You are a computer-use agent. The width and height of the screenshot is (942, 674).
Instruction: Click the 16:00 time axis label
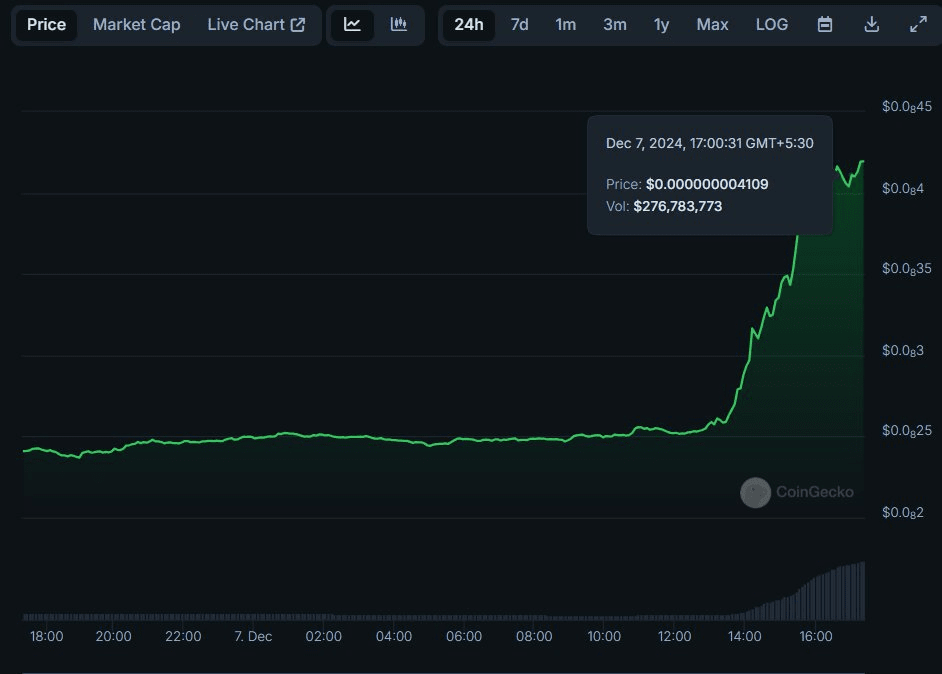point(816,636)
